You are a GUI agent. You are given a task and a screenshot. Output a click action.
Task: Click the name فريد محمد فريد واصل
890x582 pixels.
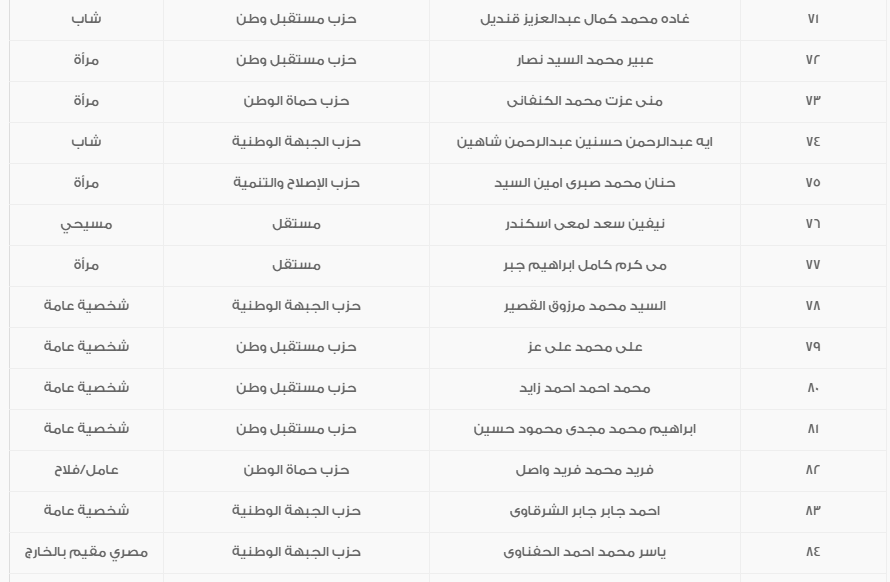tap(585, 470)
